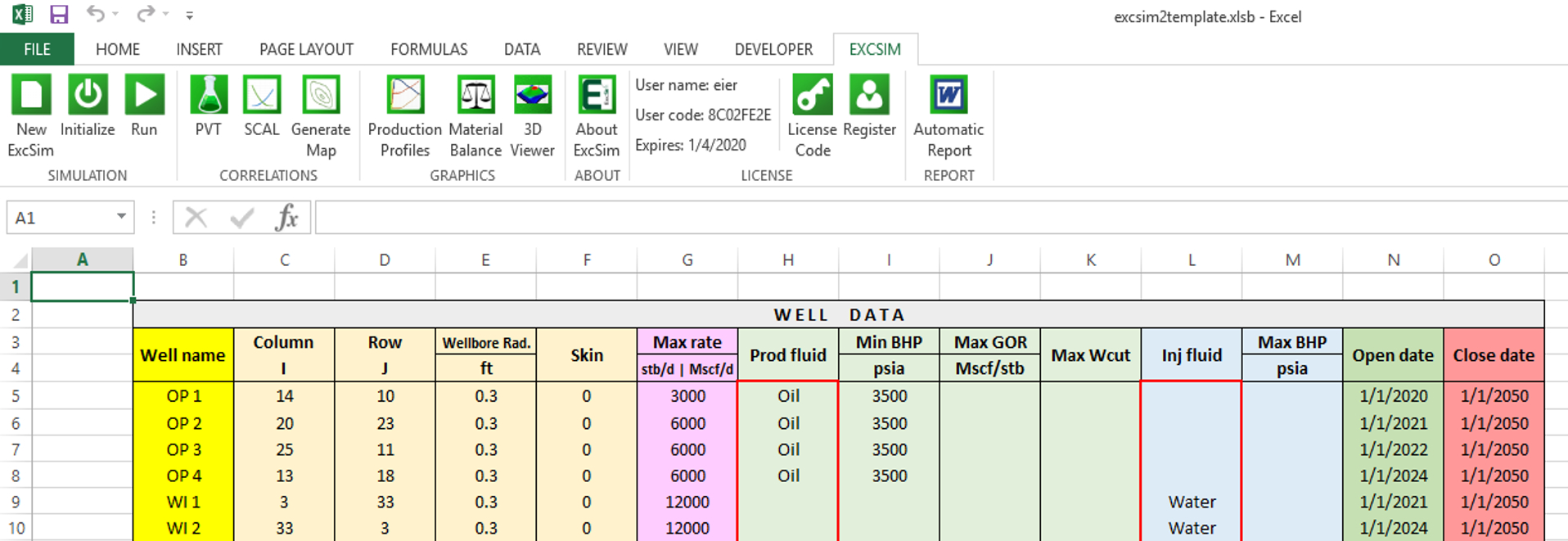
Task: Expand the Undo history dropdown arrow
Action: point(115,14)
